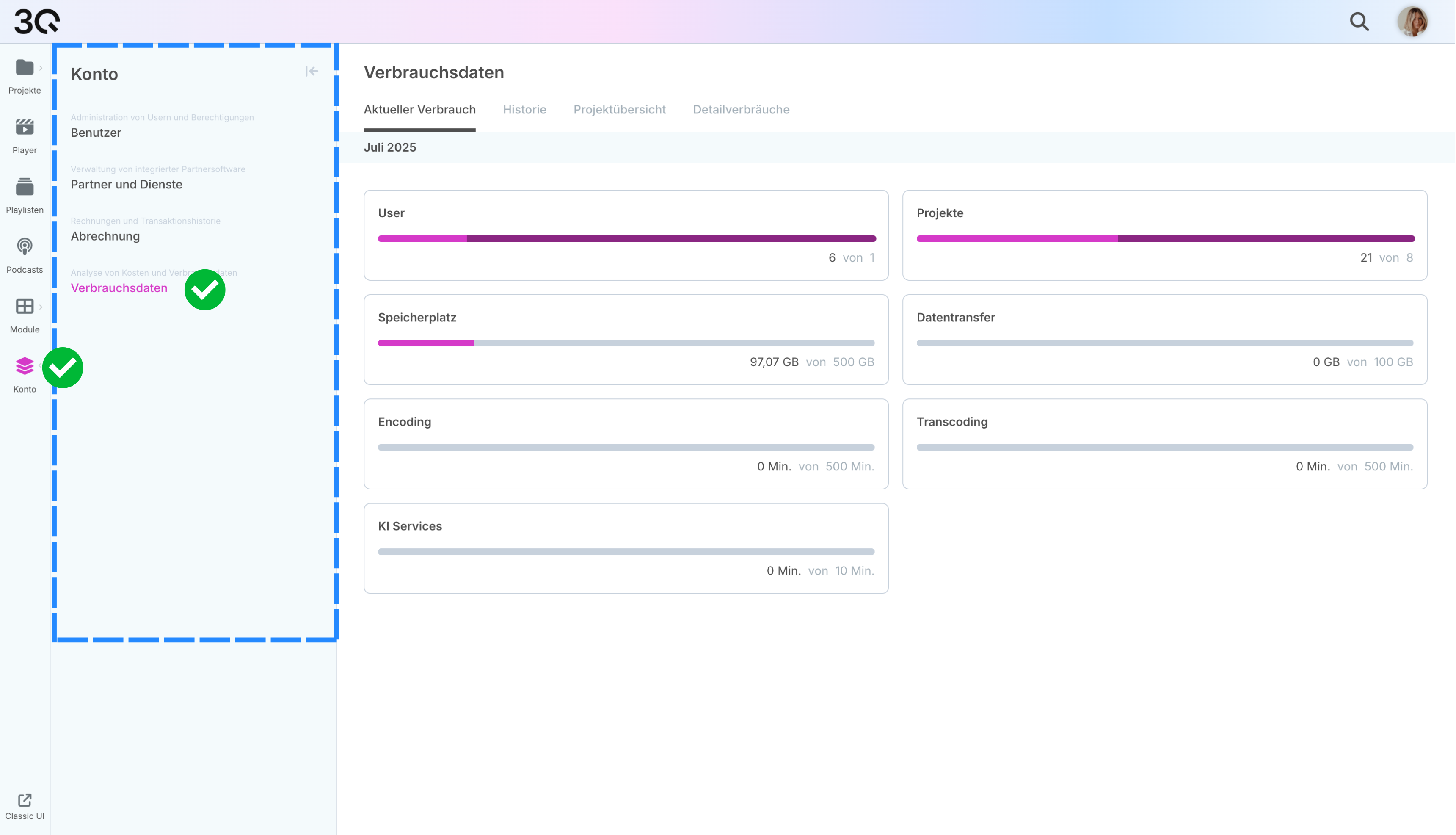Collapse the Konto side panel
The width and height of the screenshot is (1456, 835).
[311, 71]
